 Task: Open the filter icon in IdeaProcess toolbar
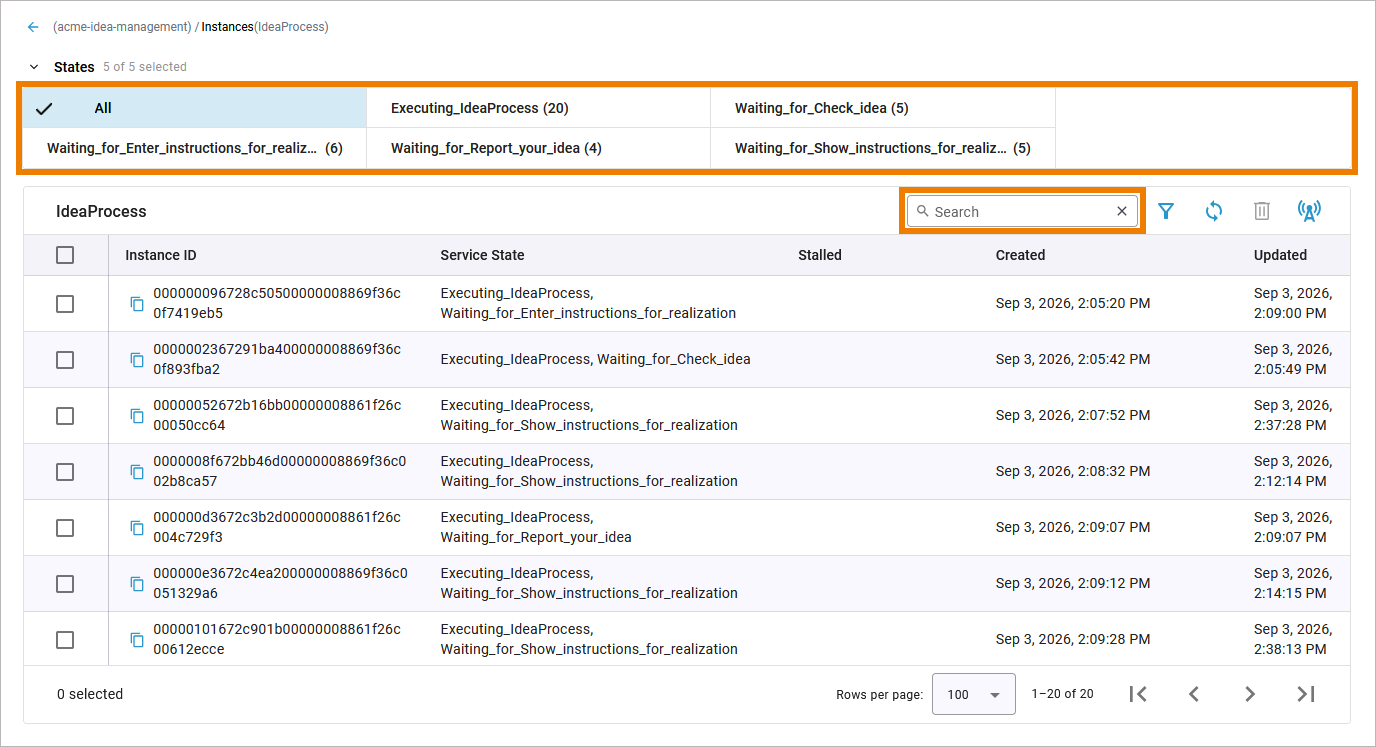point(1166,211)
